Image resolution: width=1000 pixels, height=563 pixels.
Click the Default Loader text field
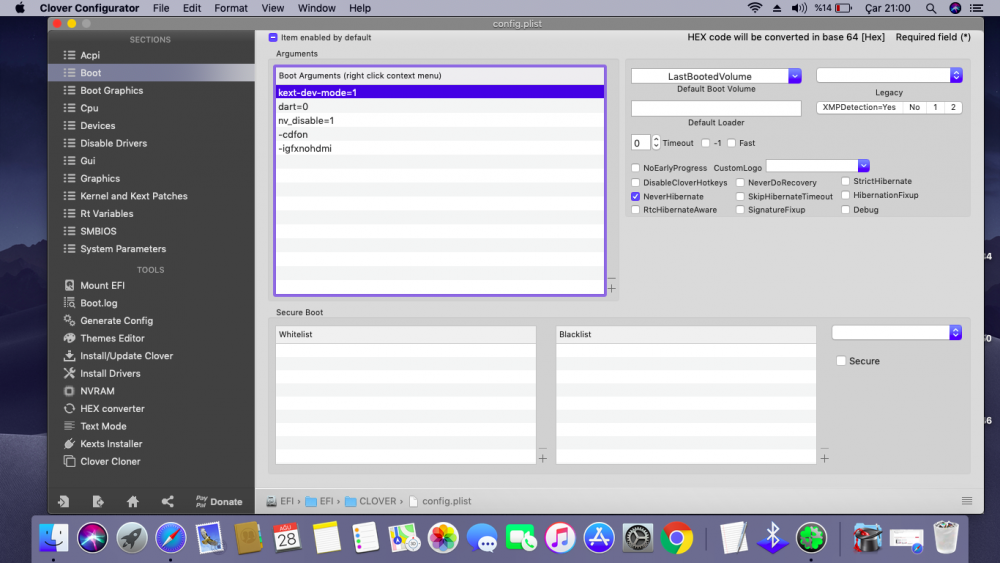716,108
